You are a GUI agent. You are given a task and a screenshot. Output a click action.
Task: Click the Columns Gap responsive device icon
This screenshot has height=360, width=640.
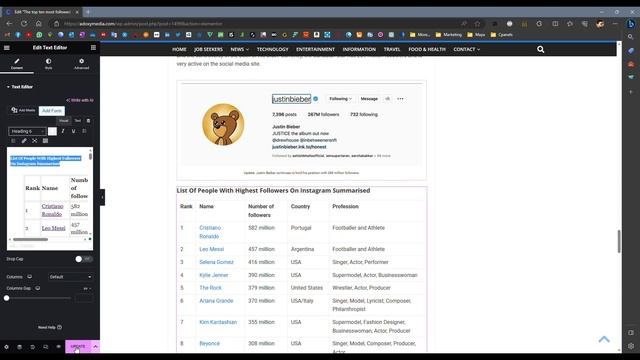[38, 288]
